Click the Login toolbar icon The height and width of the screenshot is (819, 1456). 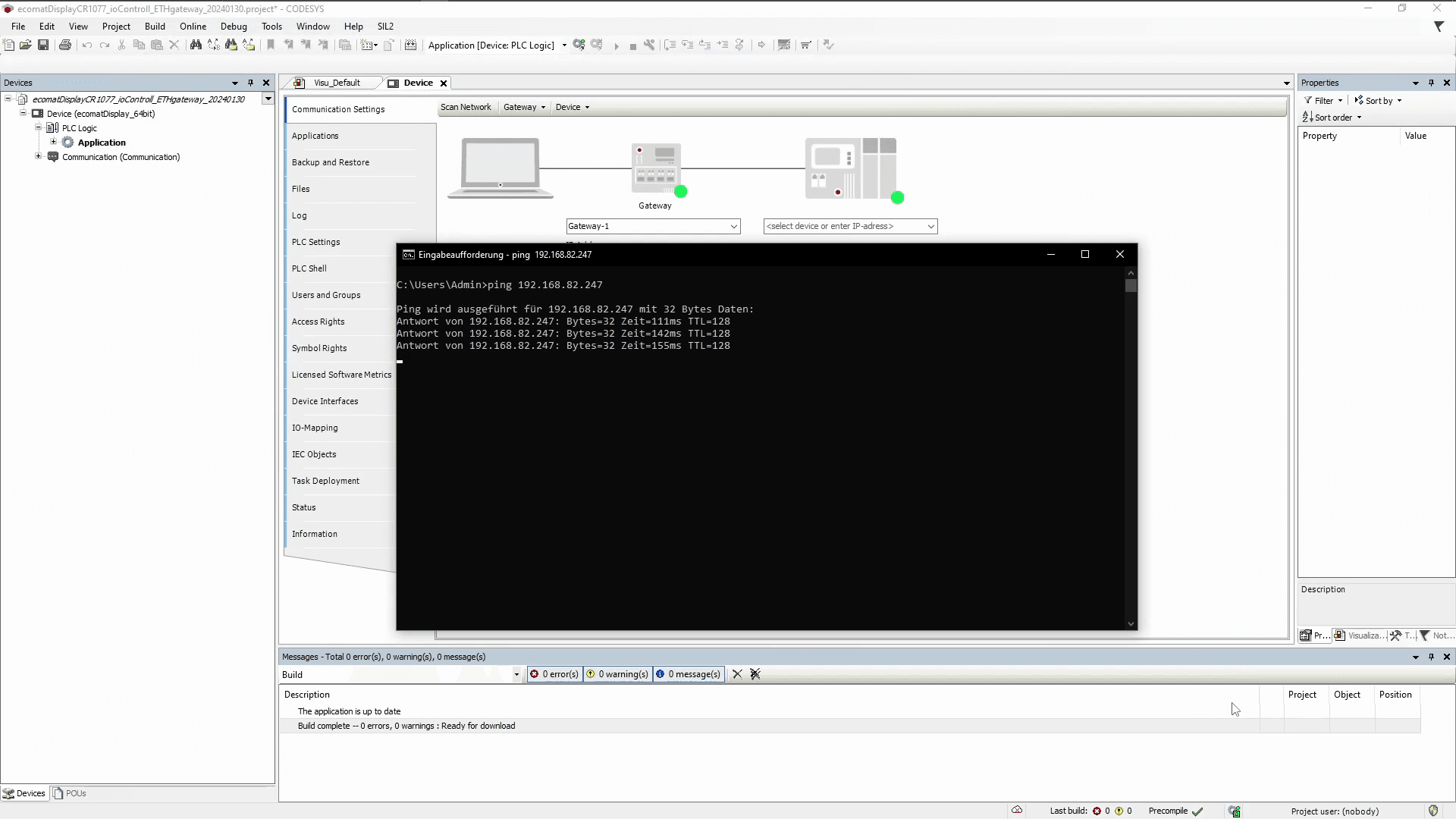[579, 45]
